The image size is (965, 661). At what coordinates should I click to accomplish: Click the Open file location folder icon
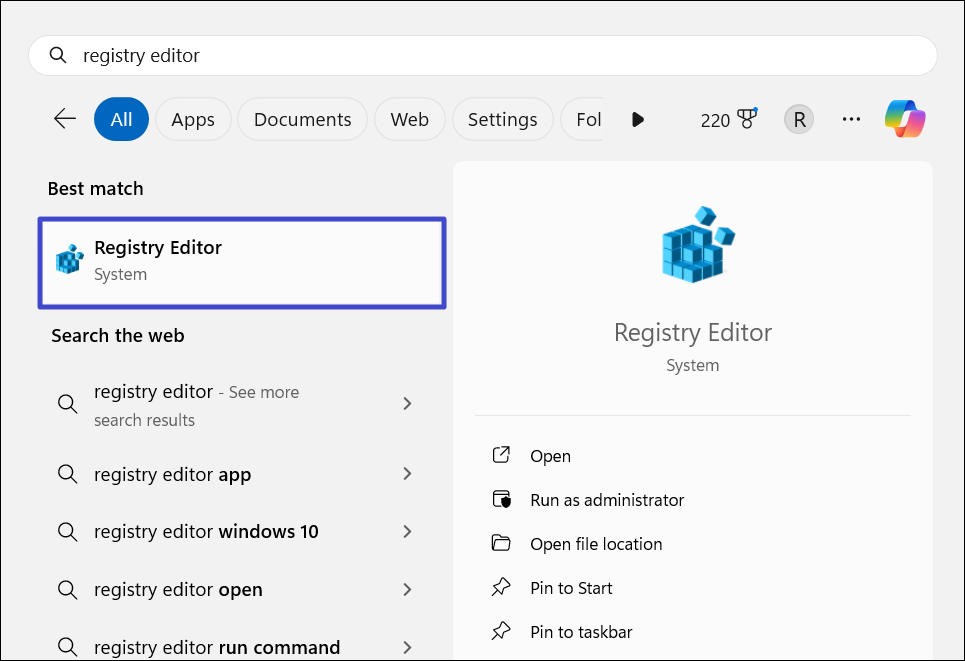pos(502,544)
